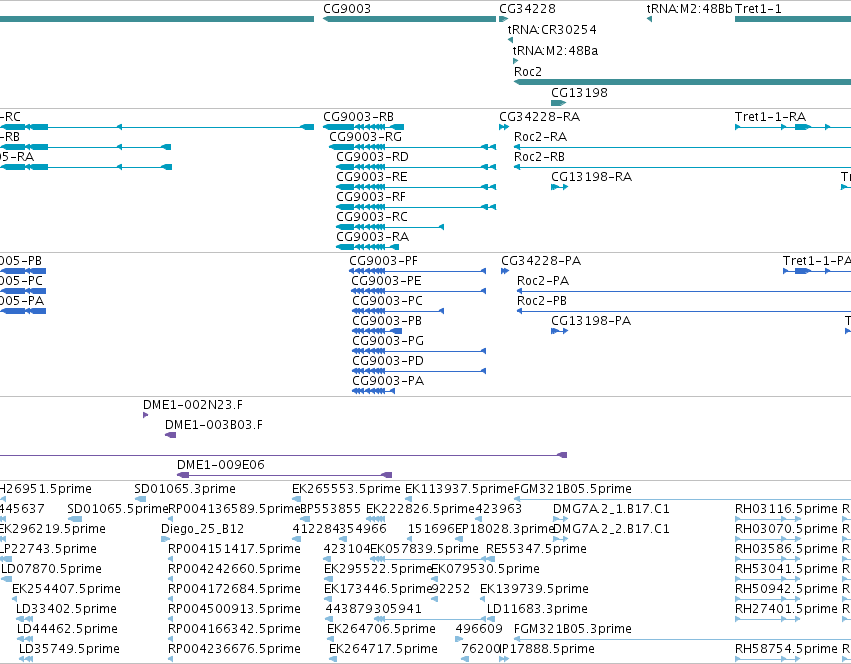Select EST RH03586.5prime
The width and height of the screenshot is (851, 664).
tap(786, 549)
